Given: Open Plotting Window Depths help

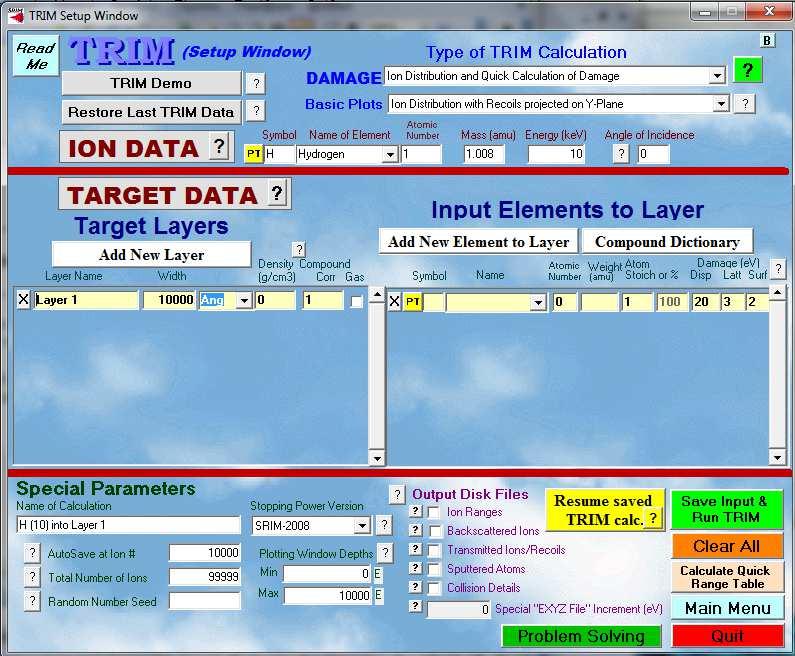Looking at the screenshot, I should pyautogui.click(x=385, y=553).
